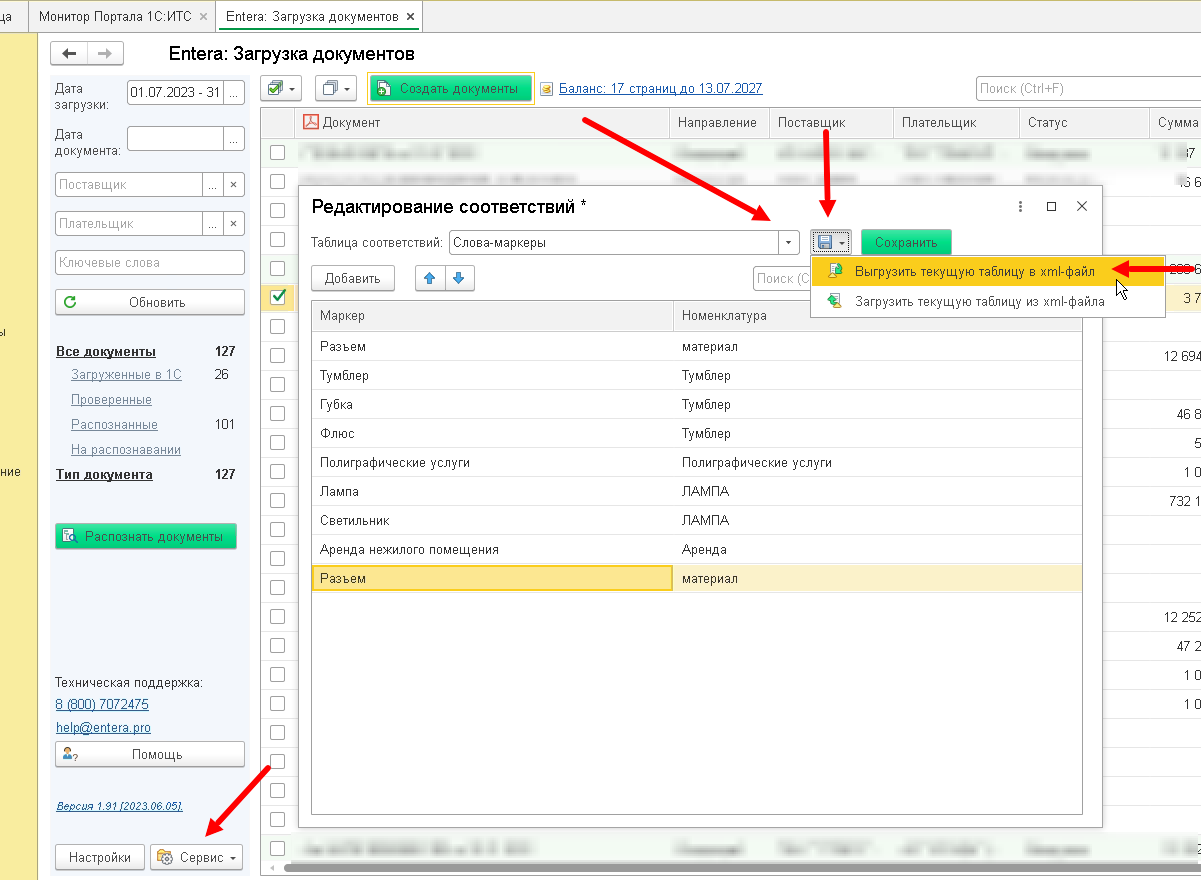Open the balance link for 17 pages
Screen dimensions: 1201x880
(x=660, y=89)
